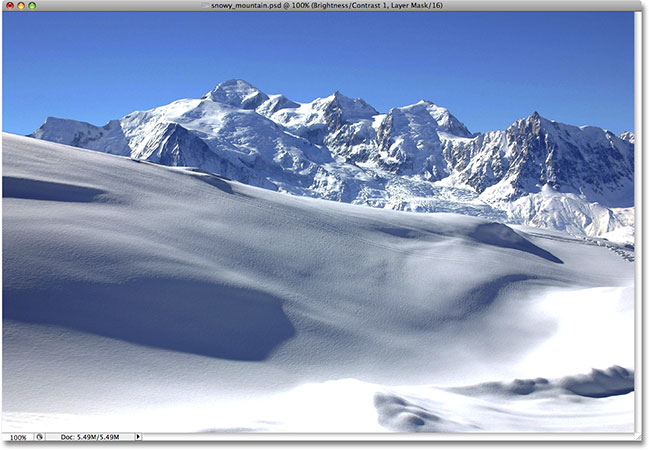Zoom the window using green button

tap(32, 5)
